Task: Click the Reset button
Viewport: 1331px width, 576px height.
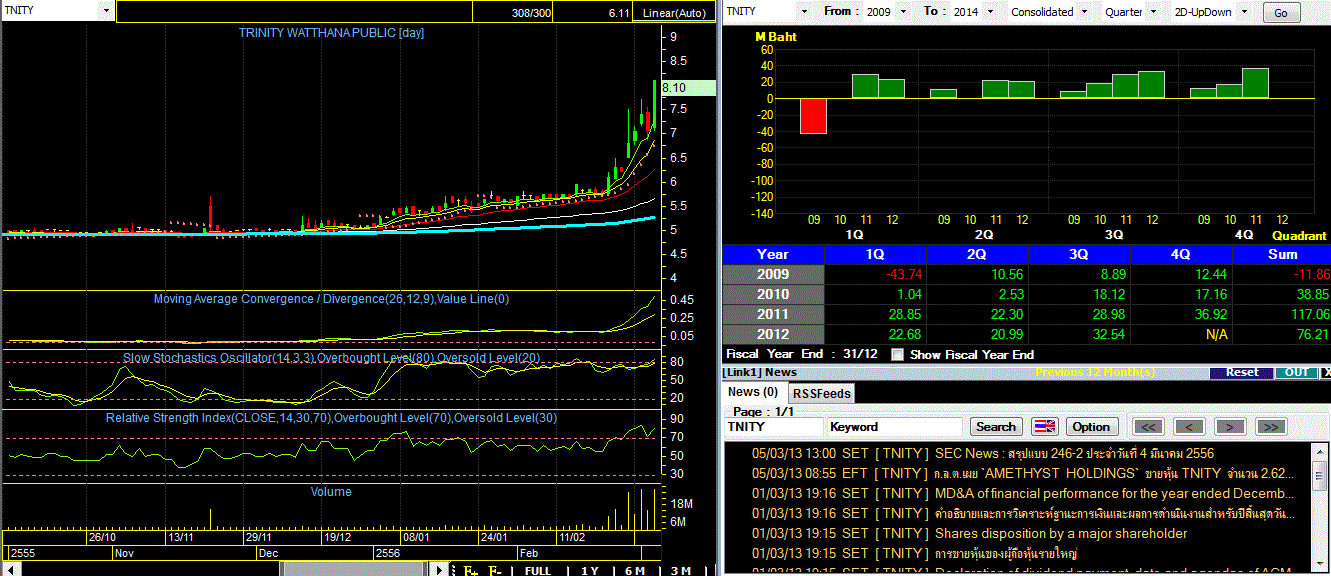Action: pyautogui.click(x=1243, y=372)
